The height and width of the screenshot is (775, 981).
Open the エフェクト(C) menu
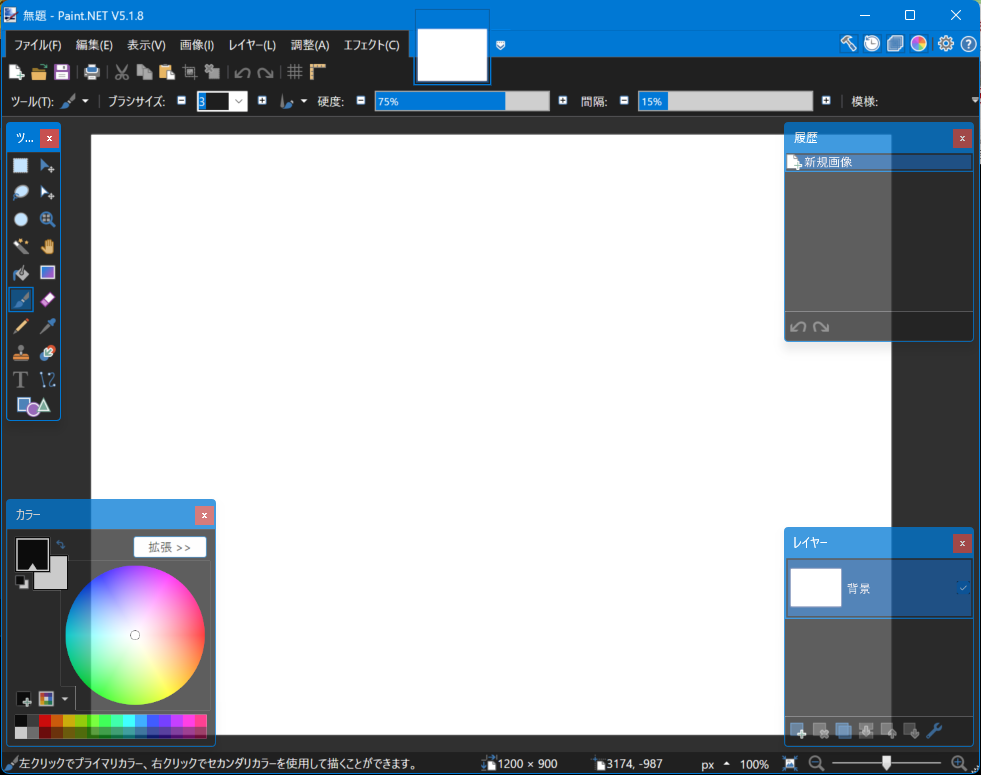tap(372, 45)
